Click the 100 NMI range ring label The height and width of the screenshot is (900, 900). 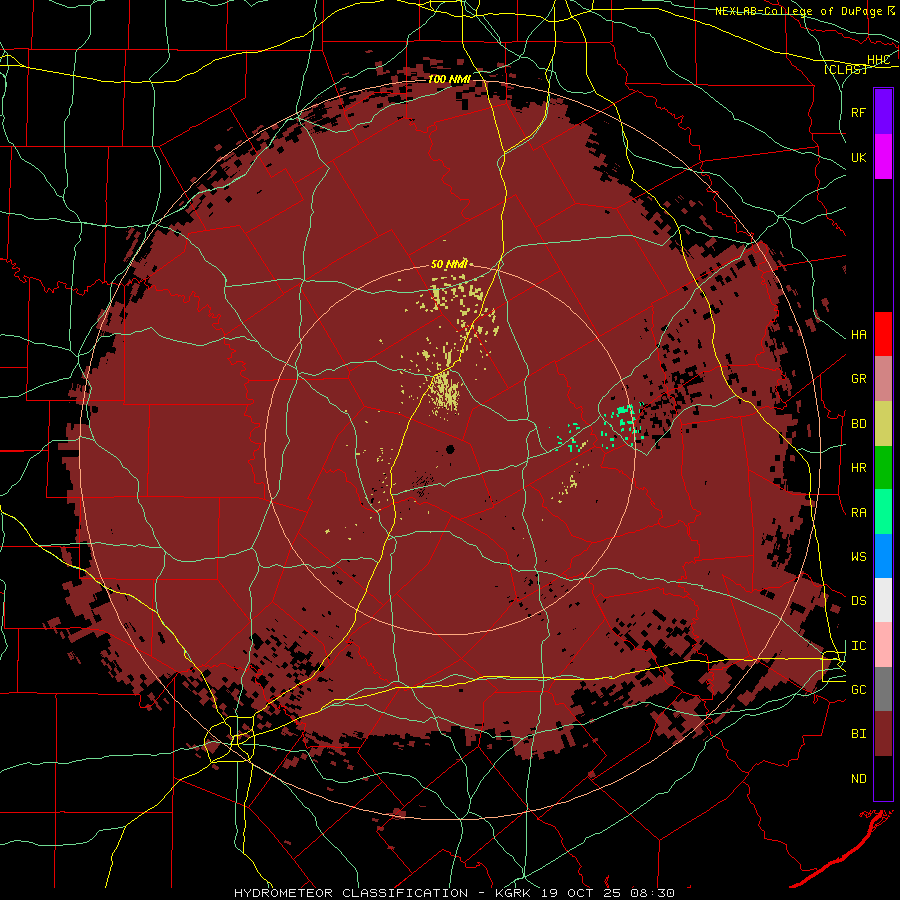(449, 79)
